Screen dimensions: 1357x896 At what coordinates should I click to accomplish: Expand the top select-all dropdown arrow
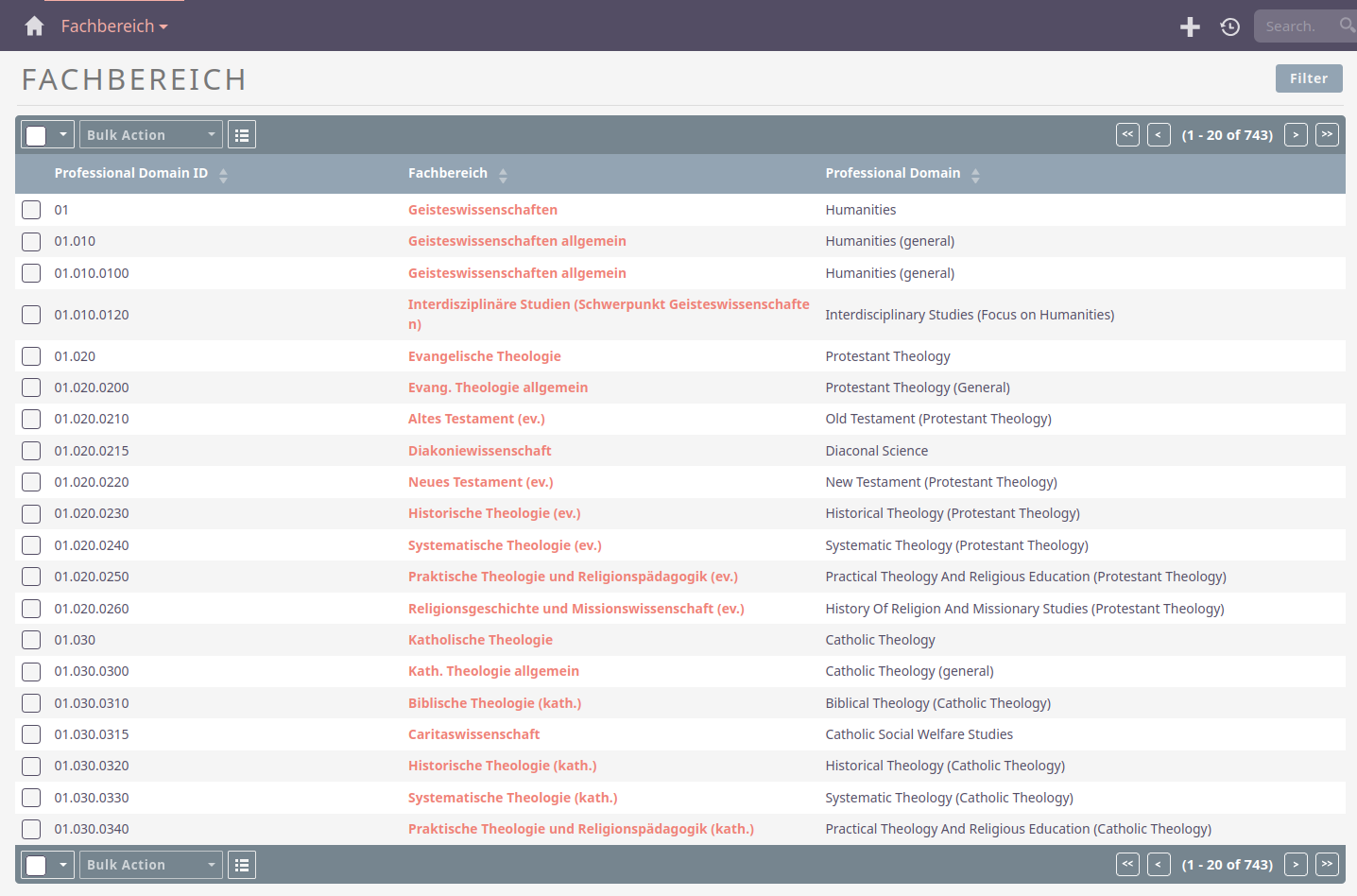[x=62, y=135]
